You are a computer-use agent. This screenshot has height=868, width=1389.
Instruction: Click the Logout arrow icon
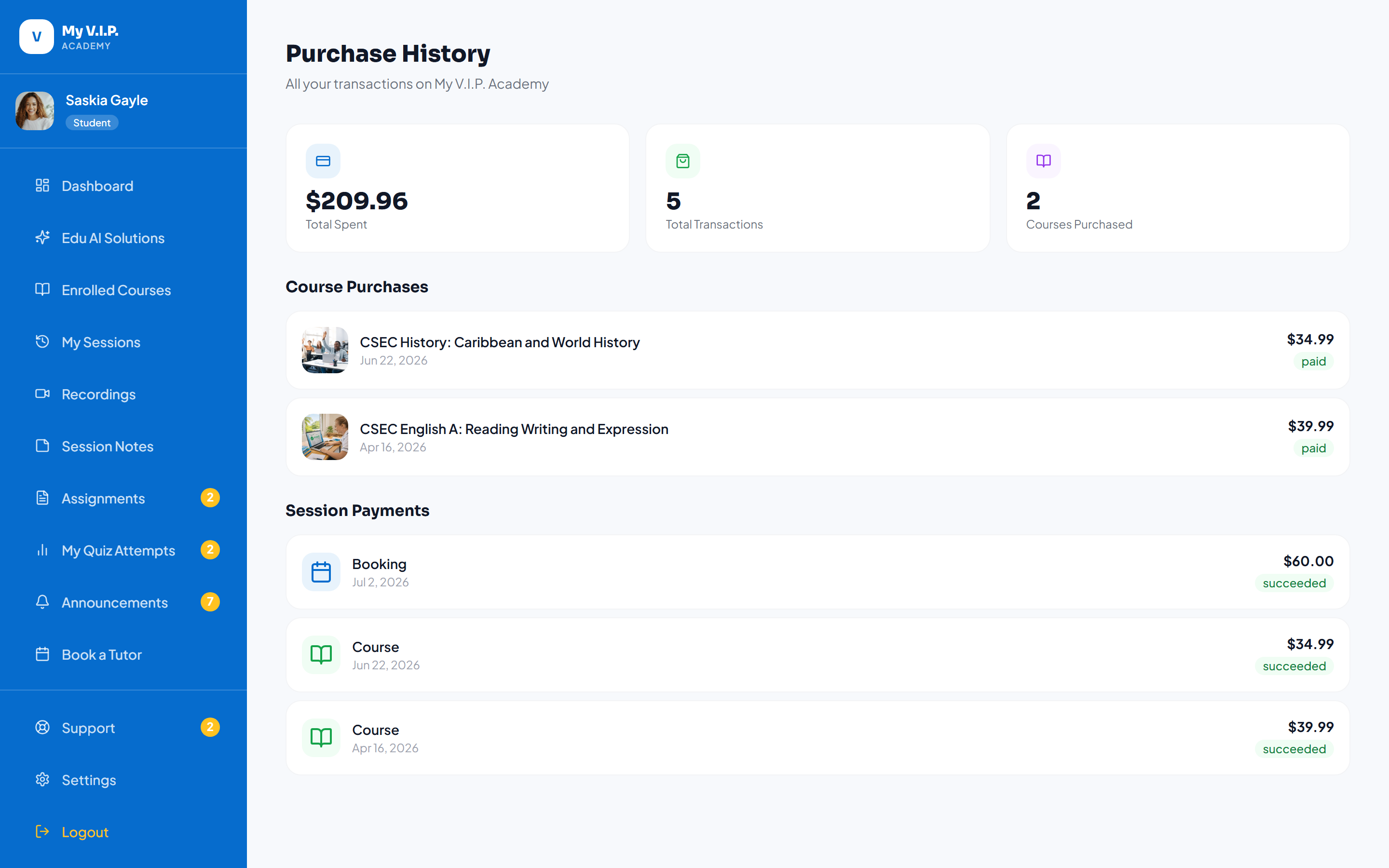click(x=42, y=832)
